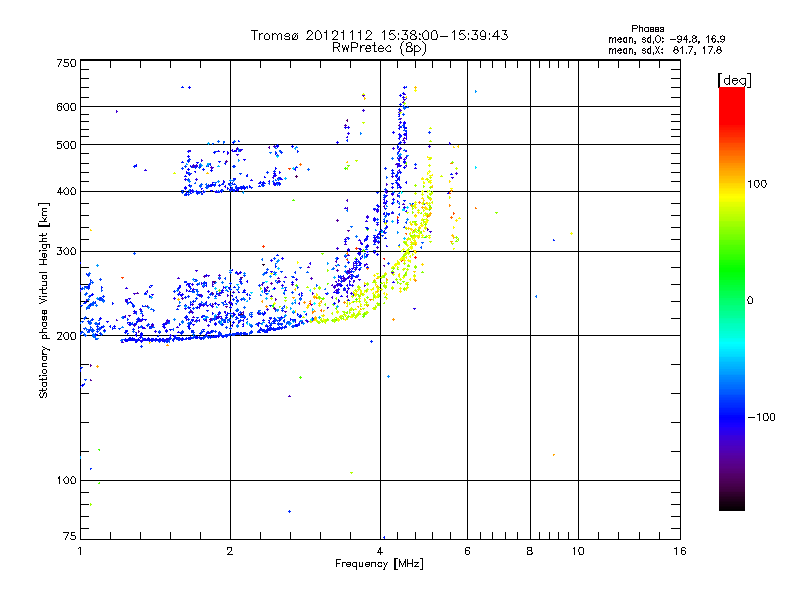Screen dimensions: 800x600
Task: Click the y-axis '750' tick label
Action: click(67, 63)
